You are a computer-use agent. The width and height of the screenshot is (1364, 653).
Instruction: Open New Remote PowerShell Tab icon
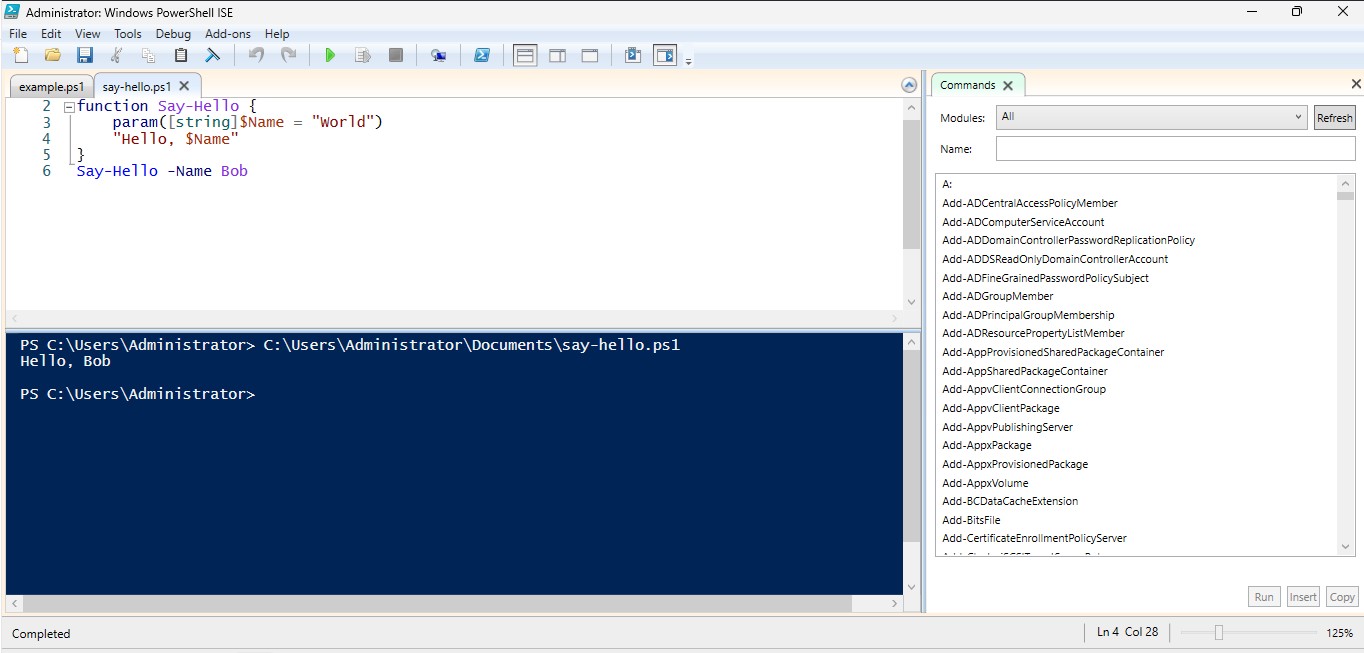(x=438, y=55)
